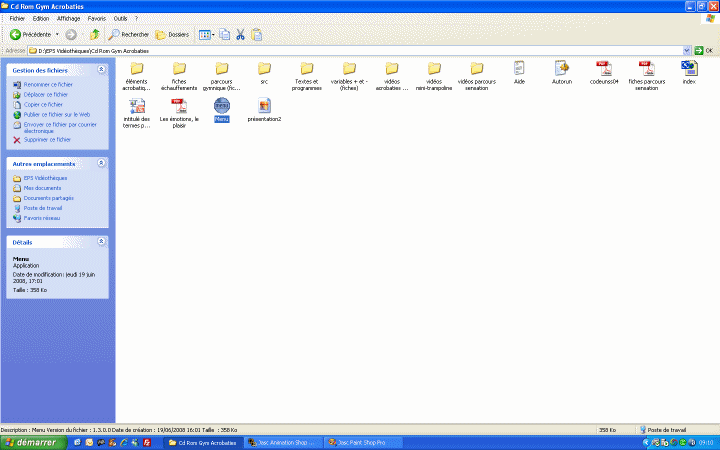Select the index HTML file icon
720x450 pixels.
pyautogui.click(x=689, y=69)
